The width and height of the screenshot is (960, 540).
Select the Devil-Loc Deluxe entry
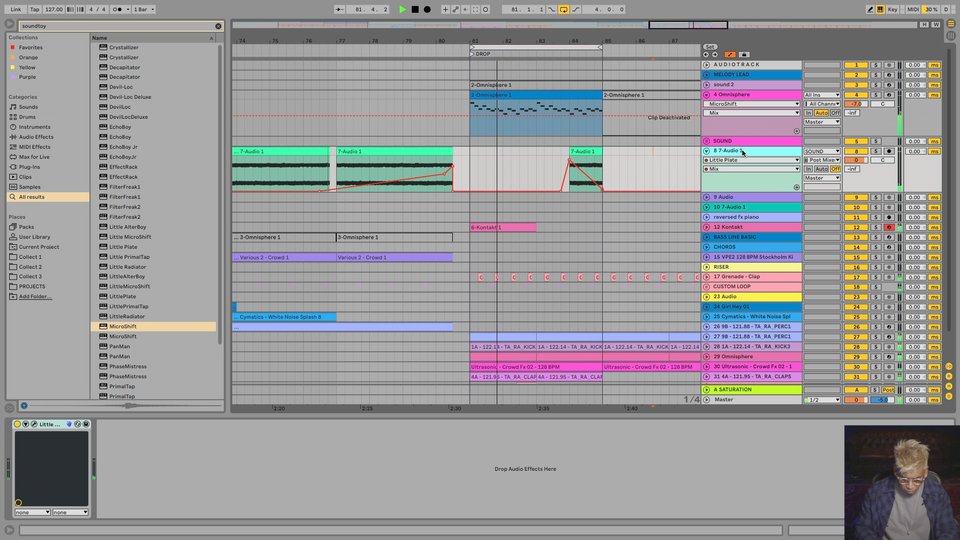tap(130, 97)
